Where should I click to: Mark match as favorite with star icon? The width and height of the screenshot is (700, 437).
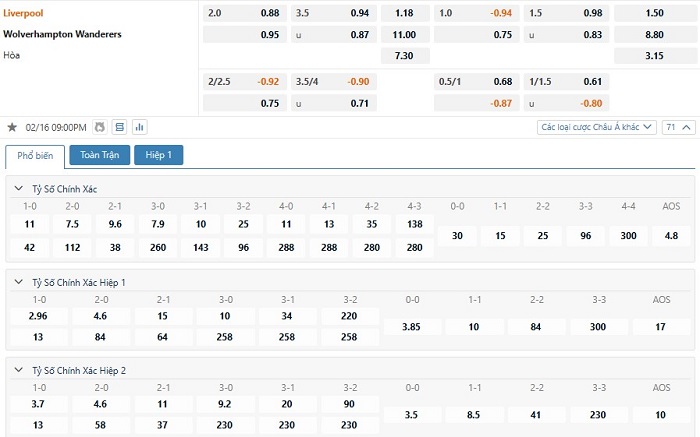12,128
